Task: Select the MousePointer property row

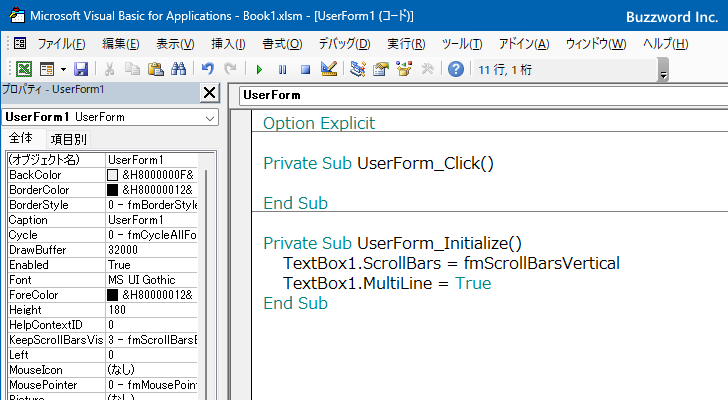Action: pyautogui.click(x=102, y=385)
